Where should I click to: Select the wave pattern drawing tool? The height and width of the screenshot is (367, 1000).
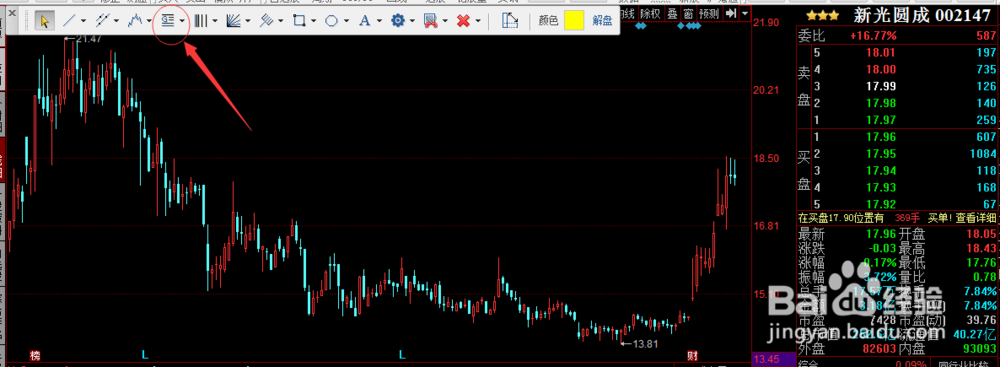click(135, 21)
